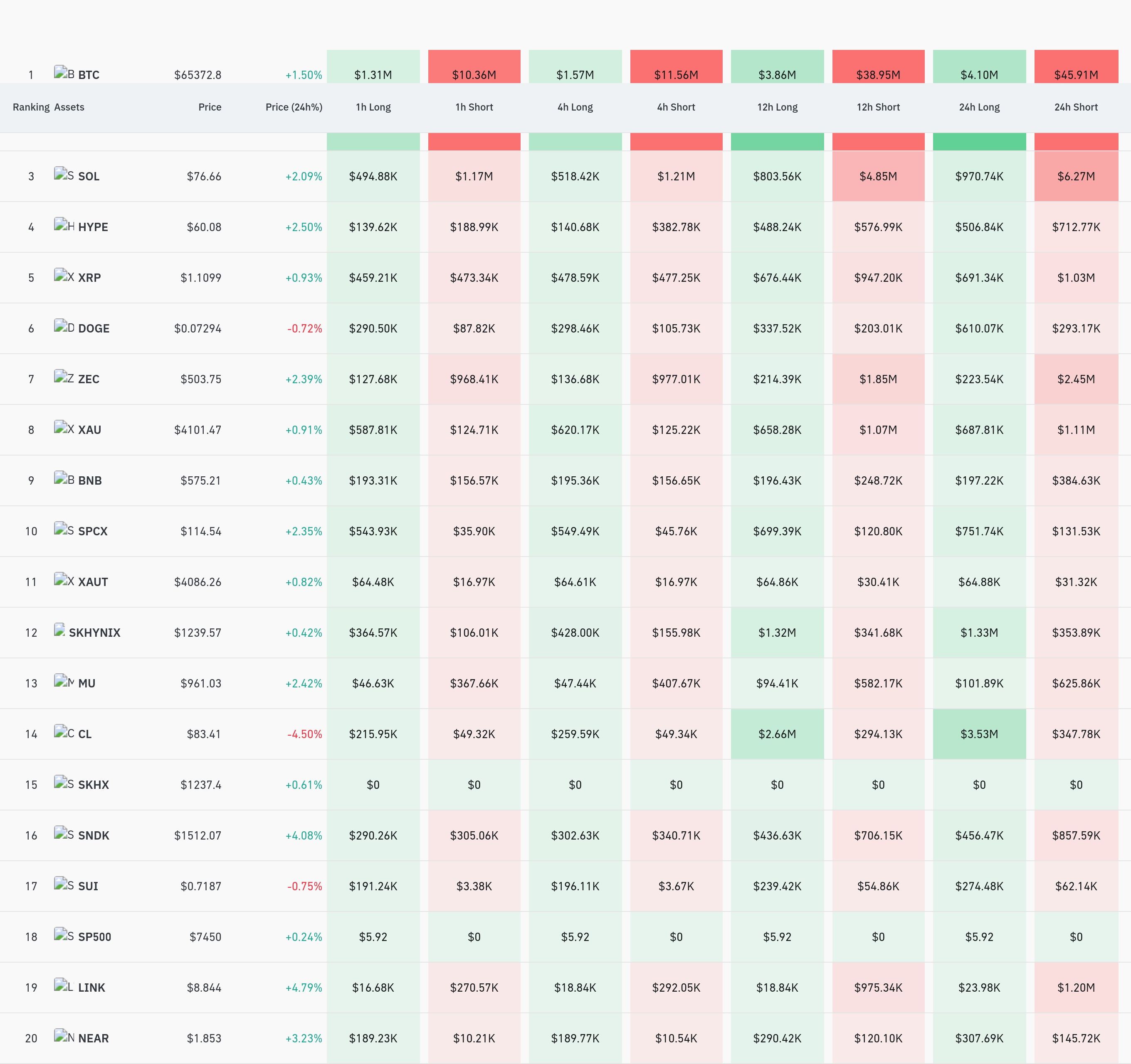Open the XRP asset link
This screenshot has width=1131, height=1064.
(89, 278)
